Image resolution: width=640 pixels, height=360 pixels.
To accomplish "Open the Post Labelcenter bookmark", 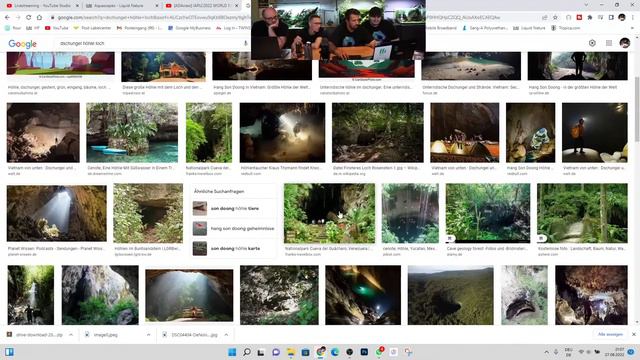I will [x=92, y=28].
